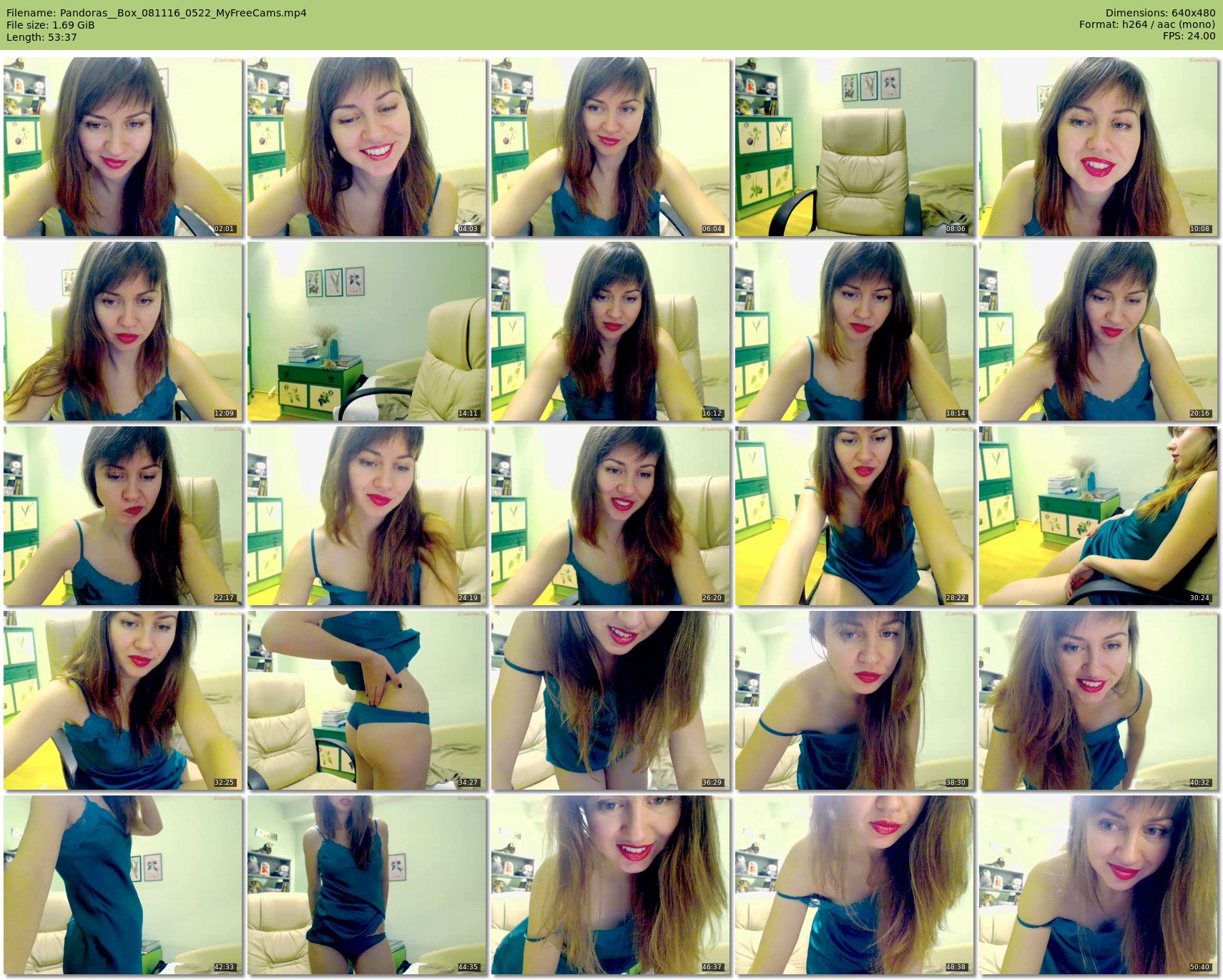Choose the frame at 18:14
Viewport: 1223px width, 980px height.
point(854,331)
